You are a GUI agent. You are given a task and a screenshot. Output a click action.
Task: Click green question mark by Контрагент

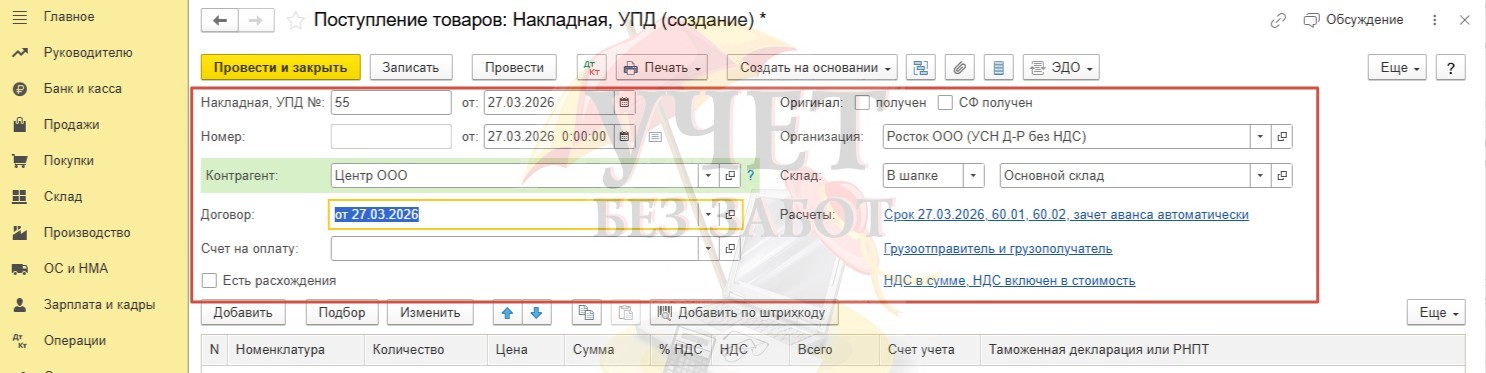pyautogui.click(x=750, y=175)
